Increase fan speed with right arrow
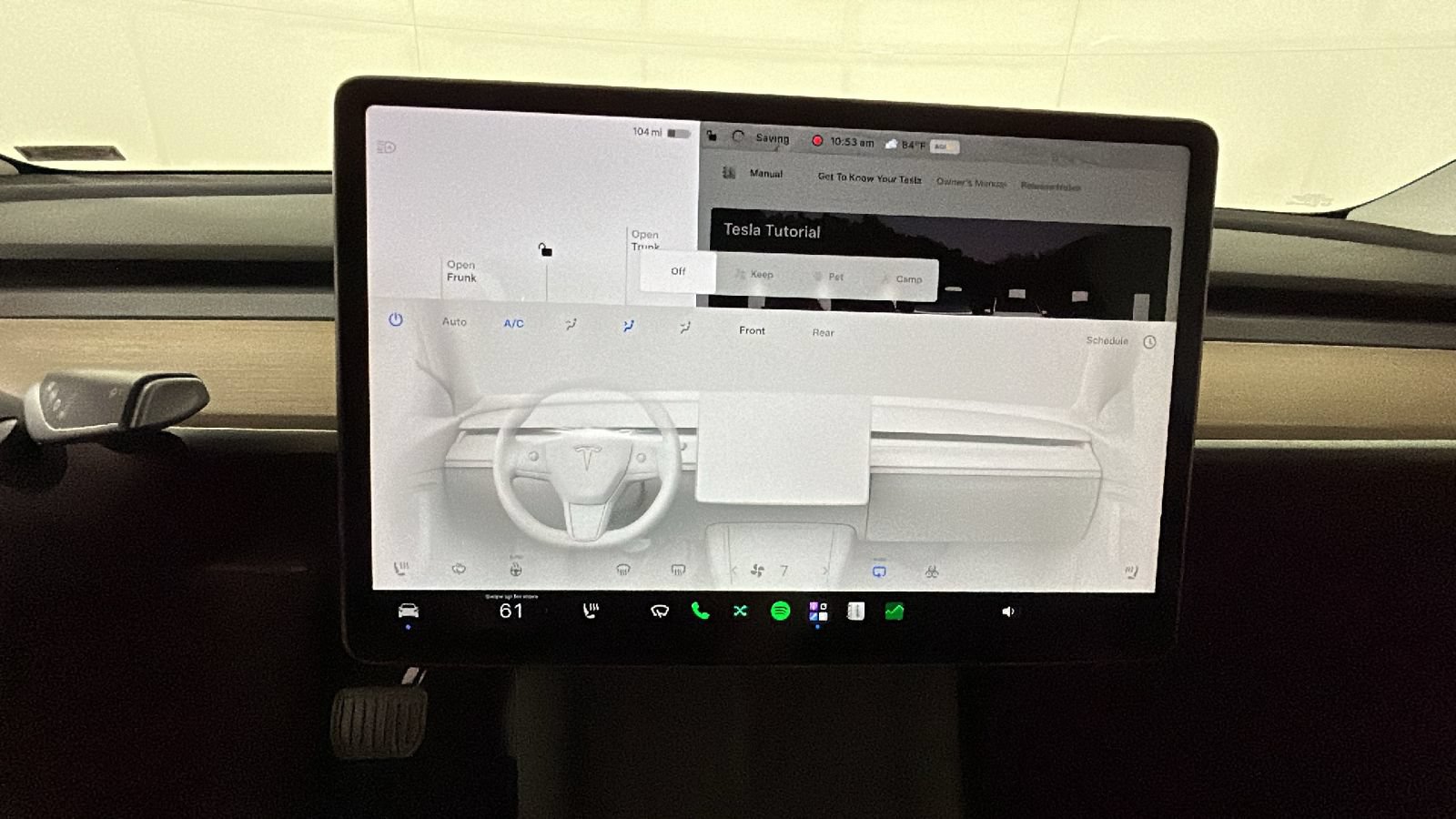 825,571
